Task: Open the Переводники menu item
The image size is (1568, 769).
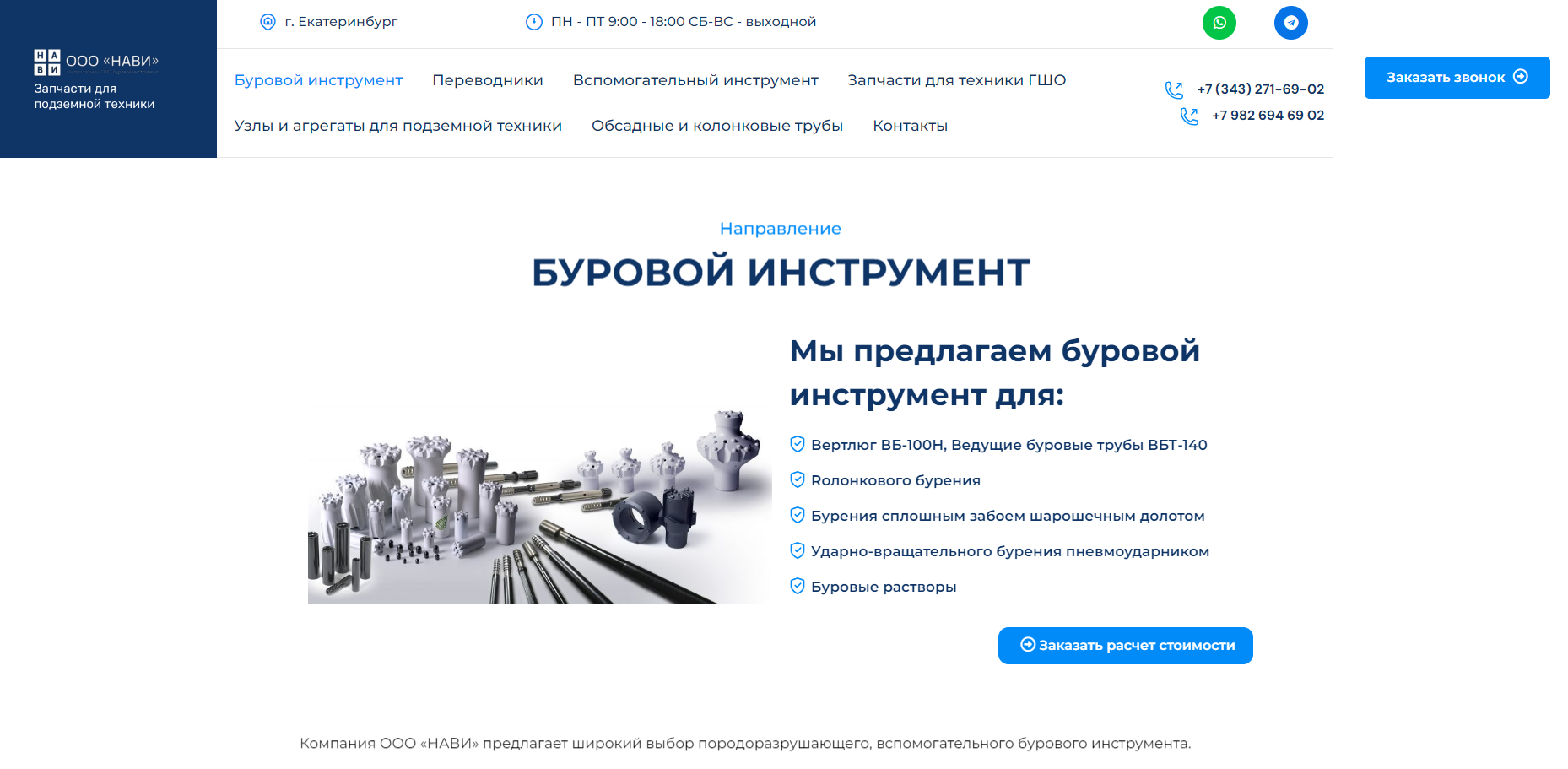Action: point(487,80)
